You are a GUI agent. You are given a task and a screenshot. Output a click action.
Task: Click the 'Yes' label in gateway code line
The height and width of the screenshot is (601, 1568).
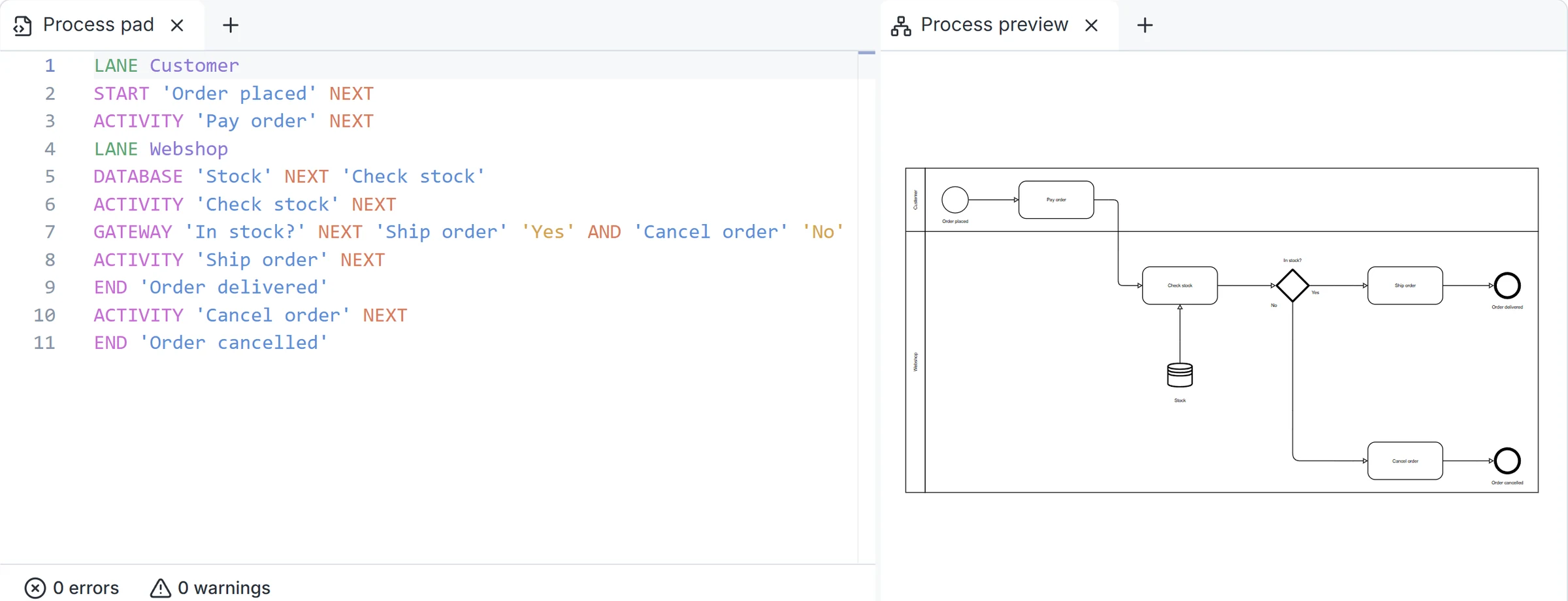(x=547, y=232)
